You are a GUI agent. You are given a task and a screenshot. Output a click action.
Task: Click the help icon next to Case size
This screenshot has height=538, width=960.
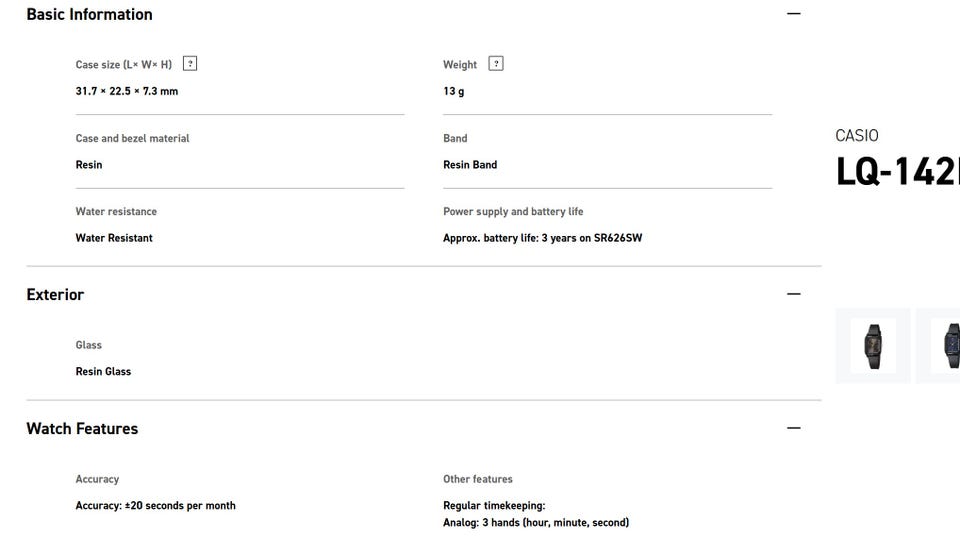tap(190, 64)
